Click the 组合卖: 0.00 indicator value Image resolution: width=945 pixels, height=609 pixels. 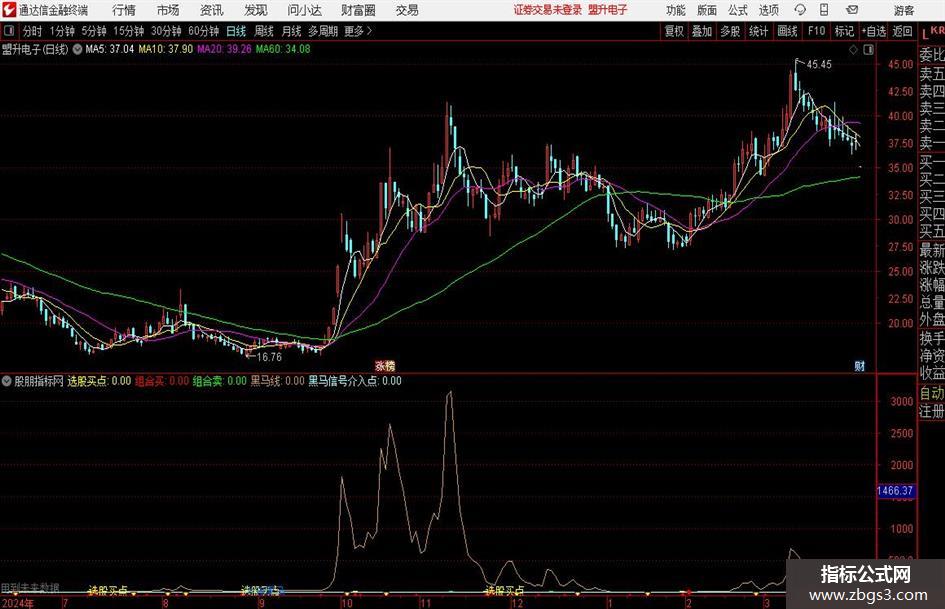[x=220, y=381]
